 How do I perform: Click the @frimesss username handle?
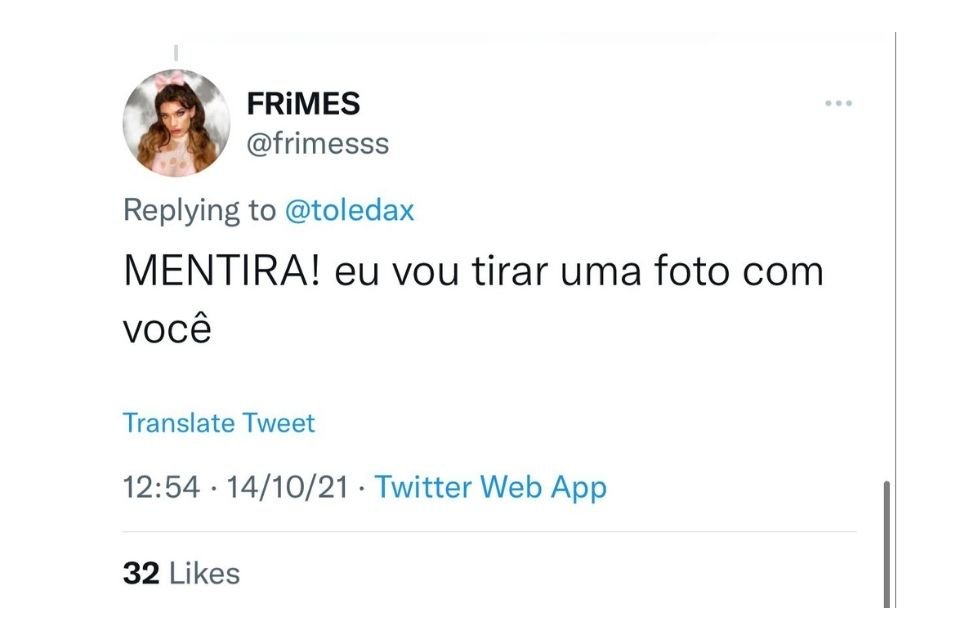(318, 144)
